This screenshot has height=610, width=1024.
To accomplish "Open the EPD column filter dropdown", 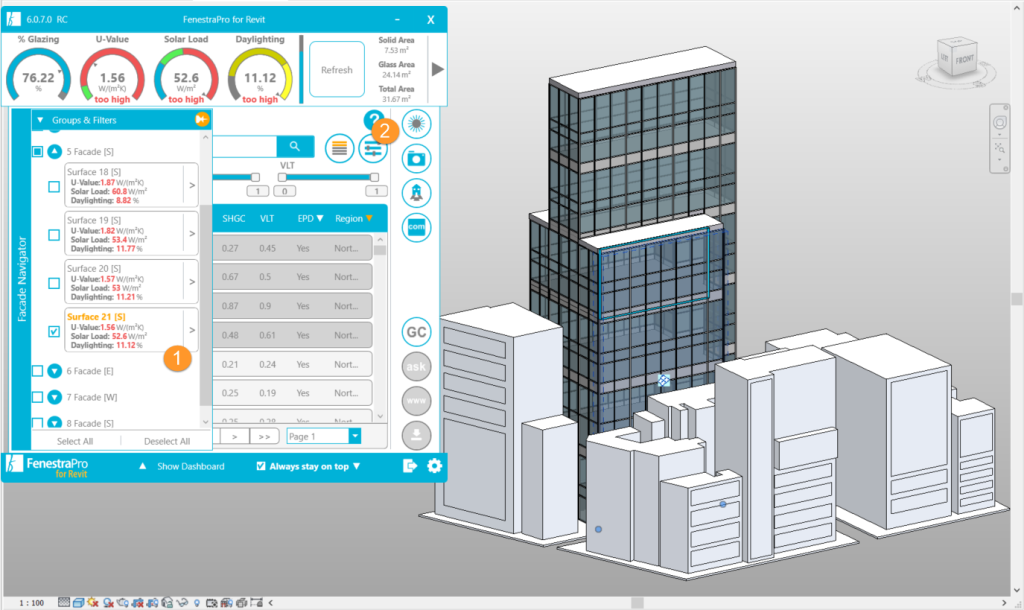I will click(x=320, y=218).
